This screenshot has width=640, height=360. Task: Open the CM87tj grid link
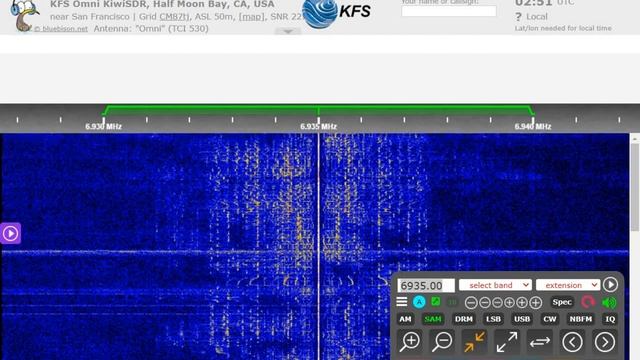click(174, 17)
